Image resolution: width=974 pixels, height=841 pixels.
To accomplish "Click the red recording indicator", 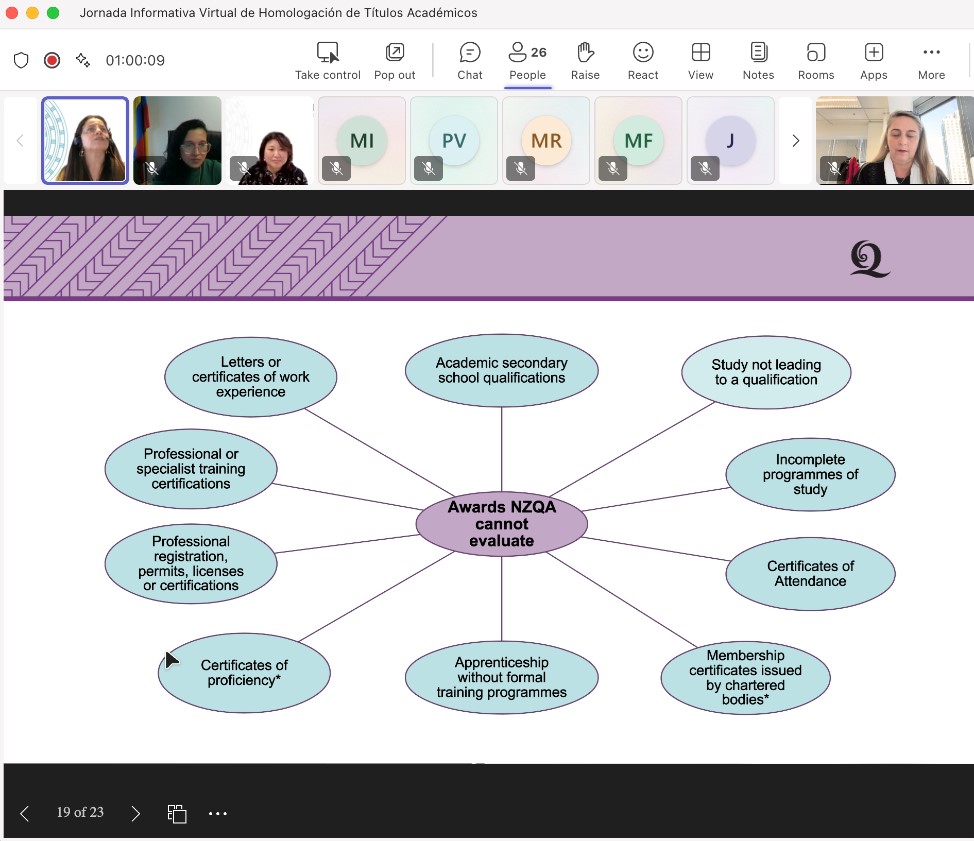I will [52, 60].
